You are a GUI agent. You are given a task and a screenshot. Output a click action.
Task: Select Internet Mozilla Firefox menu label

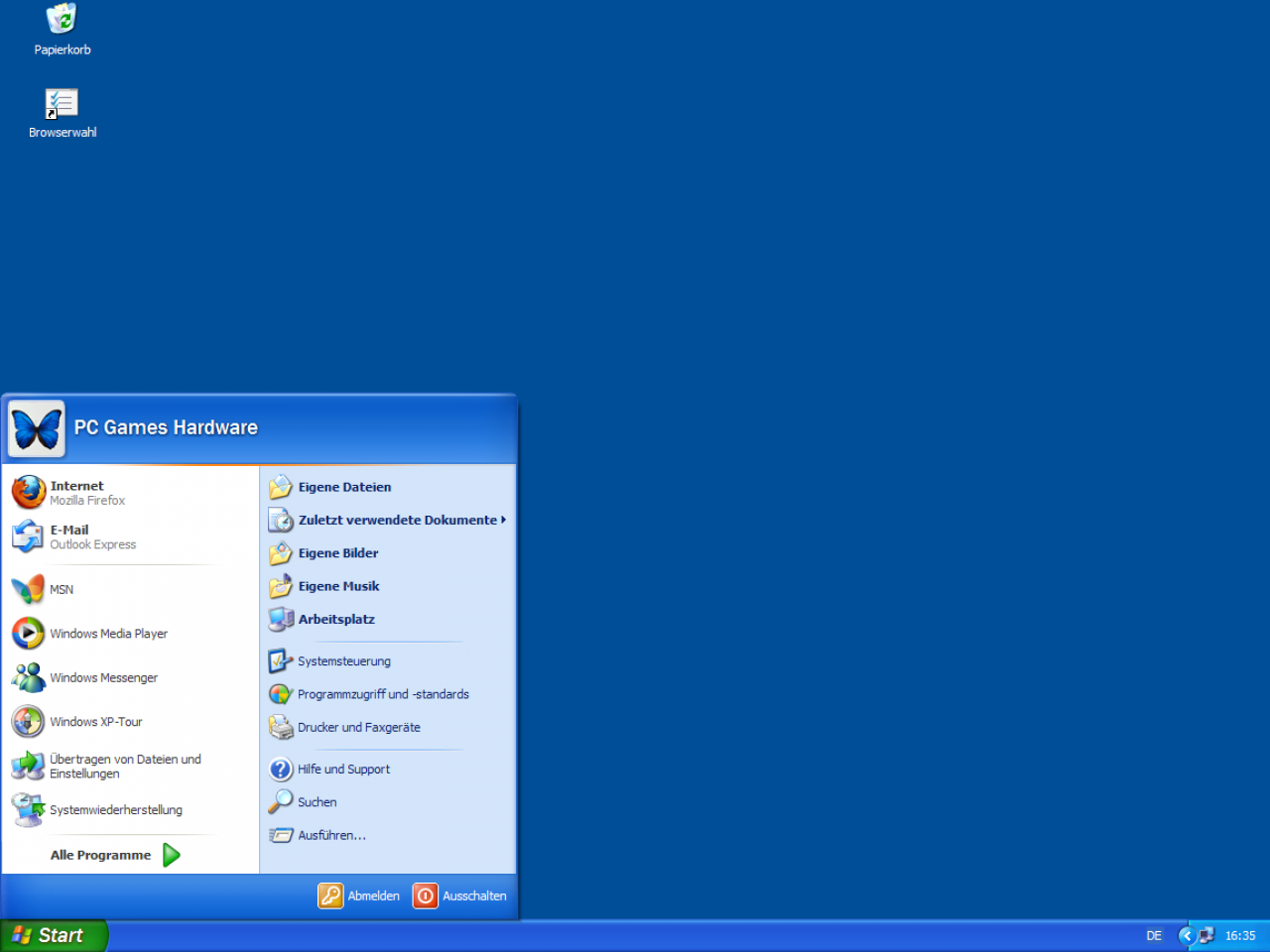tap(87, 493)
